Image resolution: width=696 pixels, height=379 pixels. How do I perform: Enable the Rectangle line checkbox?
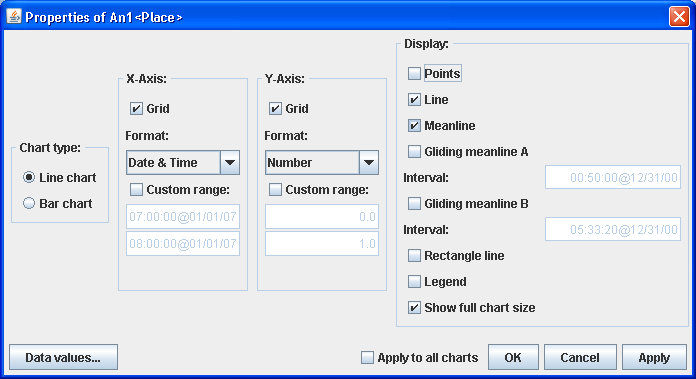[x=414, y=256]
